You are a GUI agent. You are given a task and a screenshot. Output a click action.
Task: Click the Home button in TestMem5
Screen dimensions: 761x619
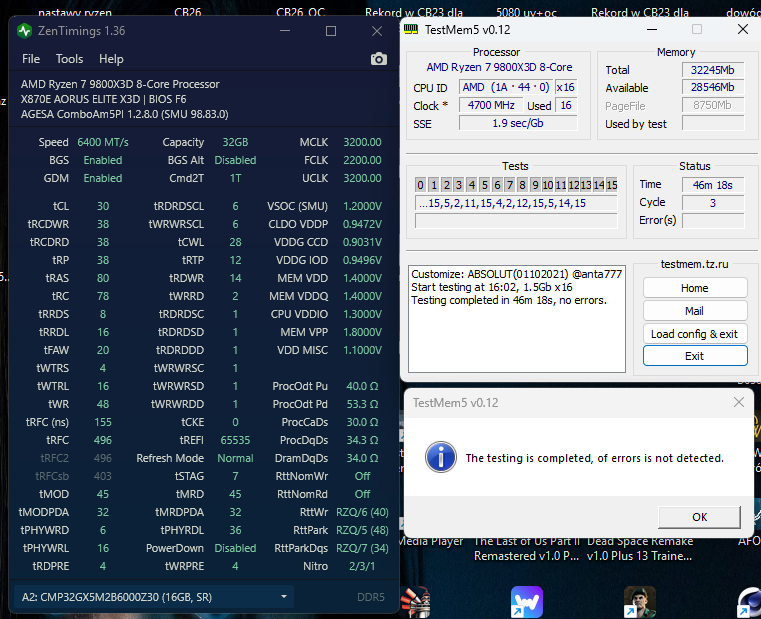[x=694, y=288]
